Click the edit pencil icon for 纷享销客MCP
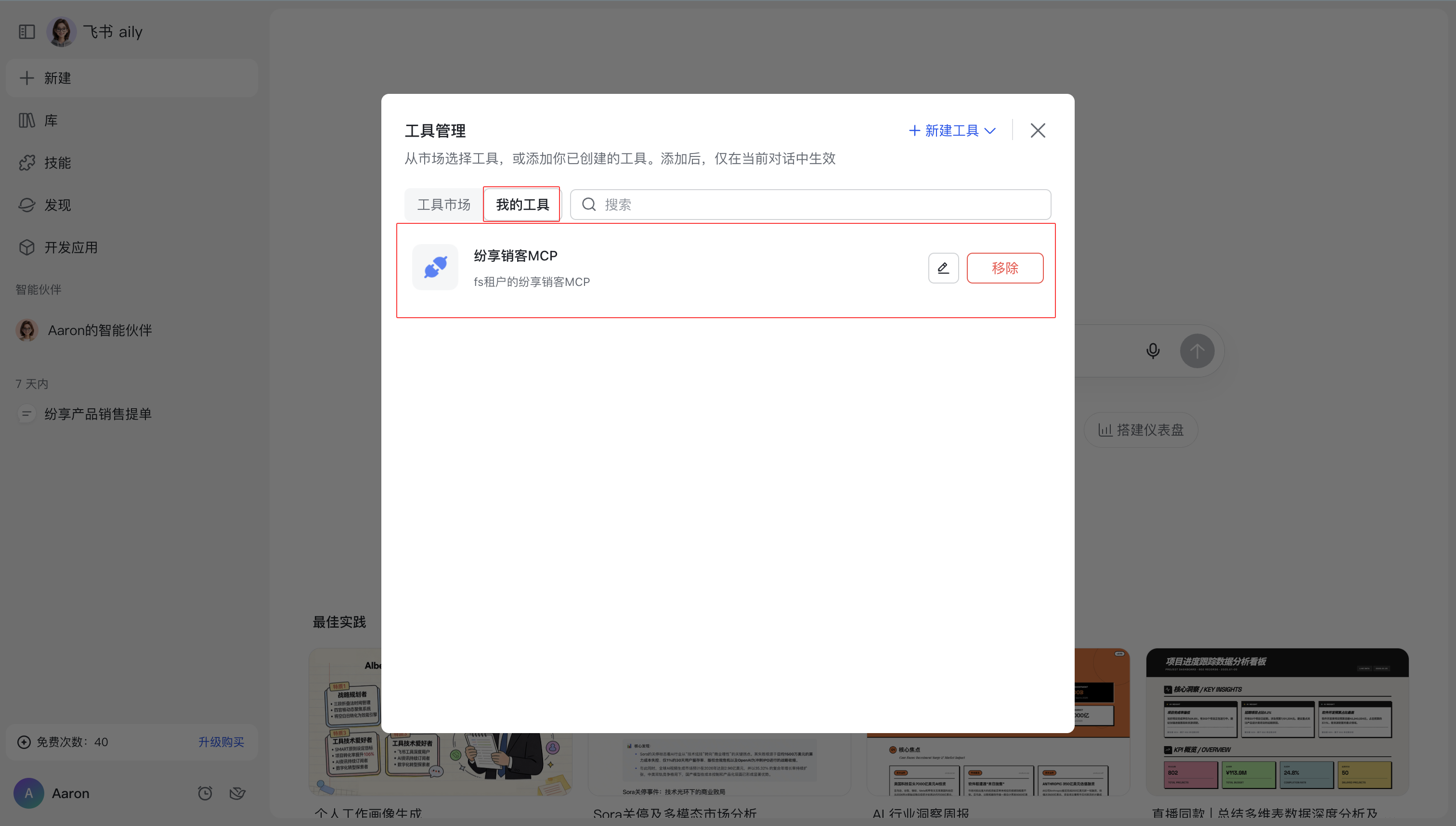 point(943,268)
